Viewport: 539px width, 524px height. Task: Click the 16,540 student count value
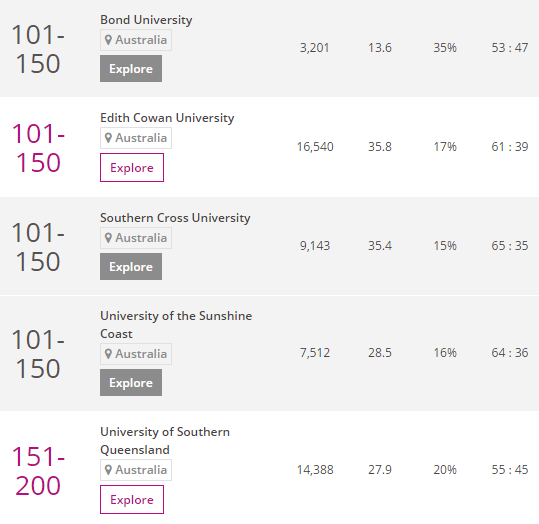pos(315,147)
